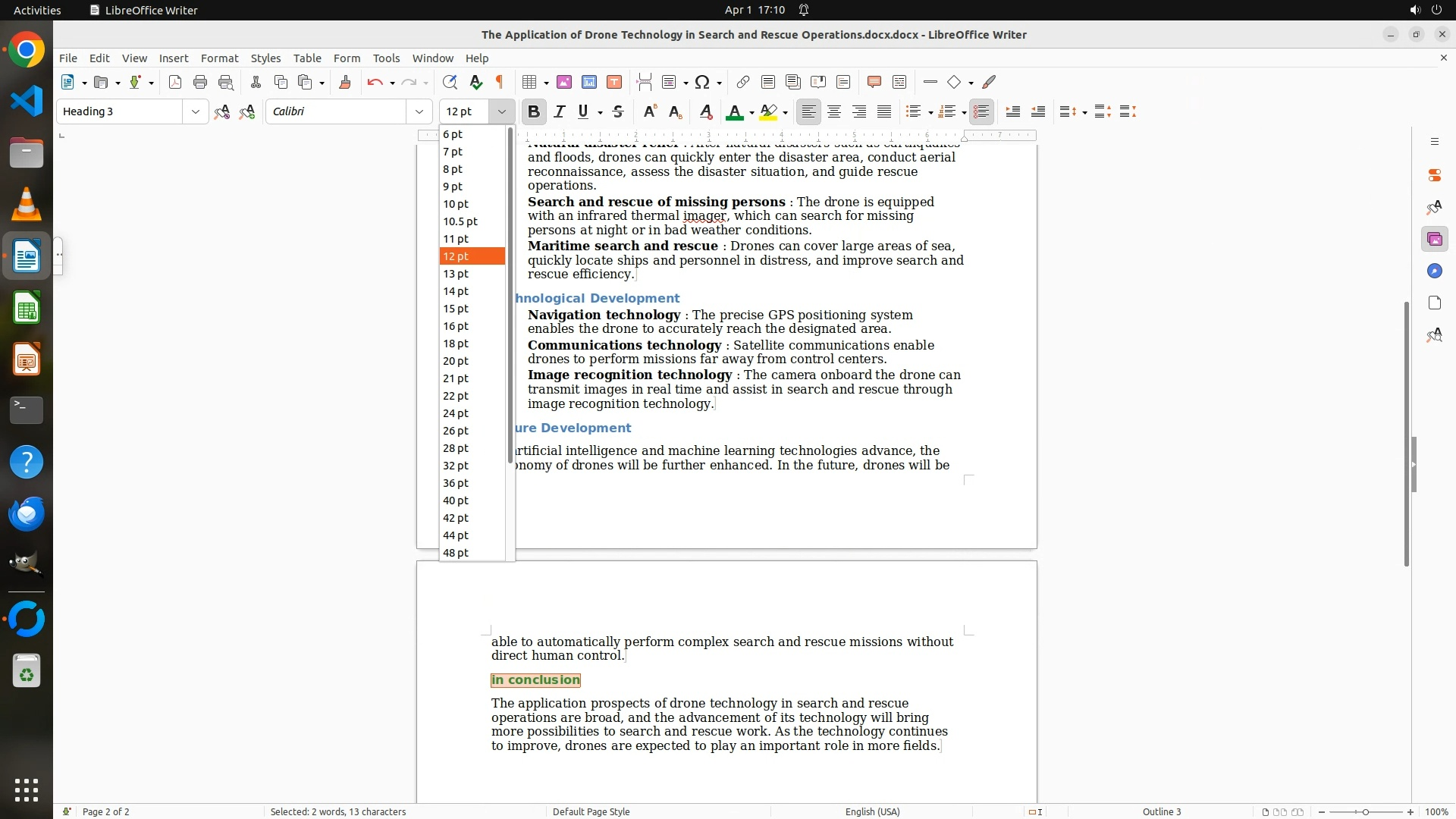Expand the Paragraph Style dropdown
This screenshot has height=819, width=1456.
tap(196, 111)
